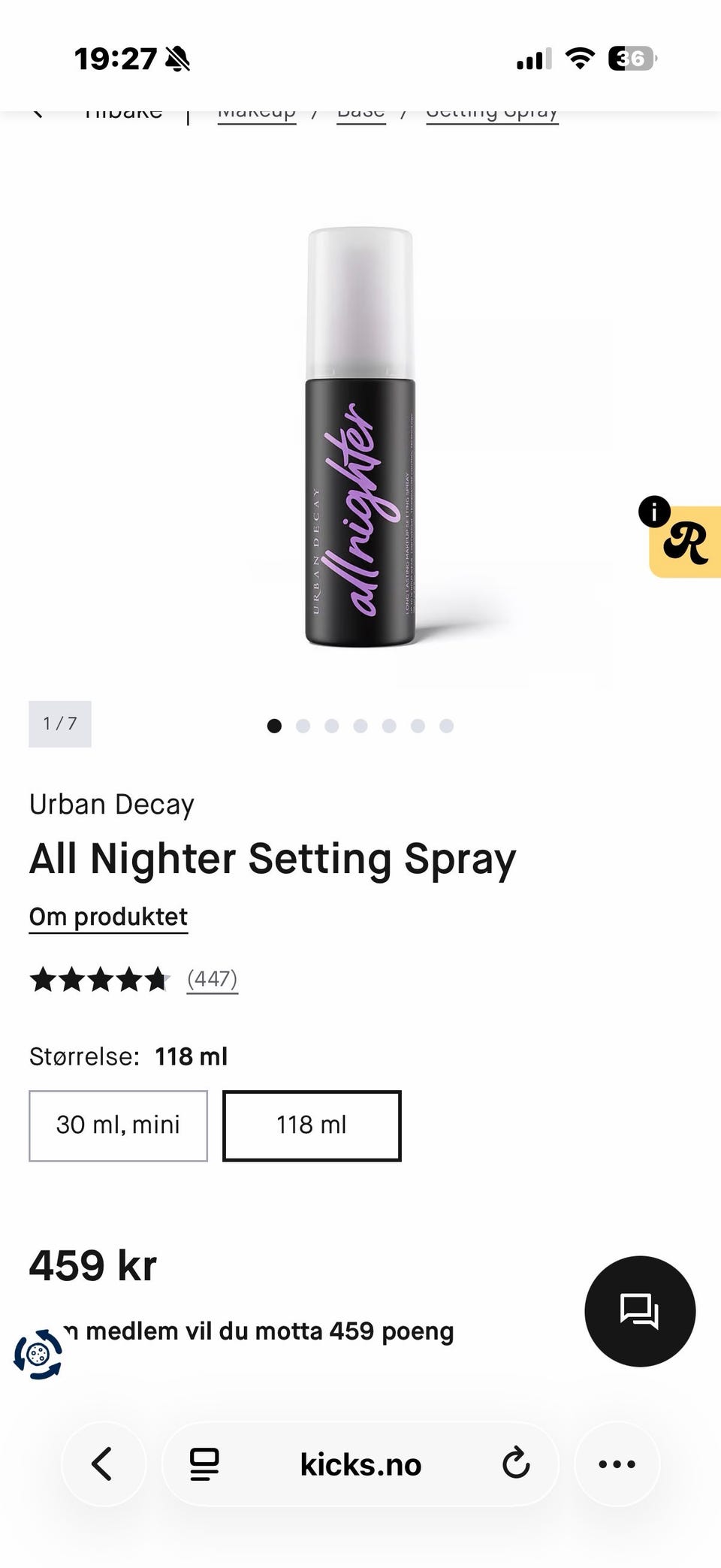
Task: Tap the yellow R rewards badge
Action: 686,542
